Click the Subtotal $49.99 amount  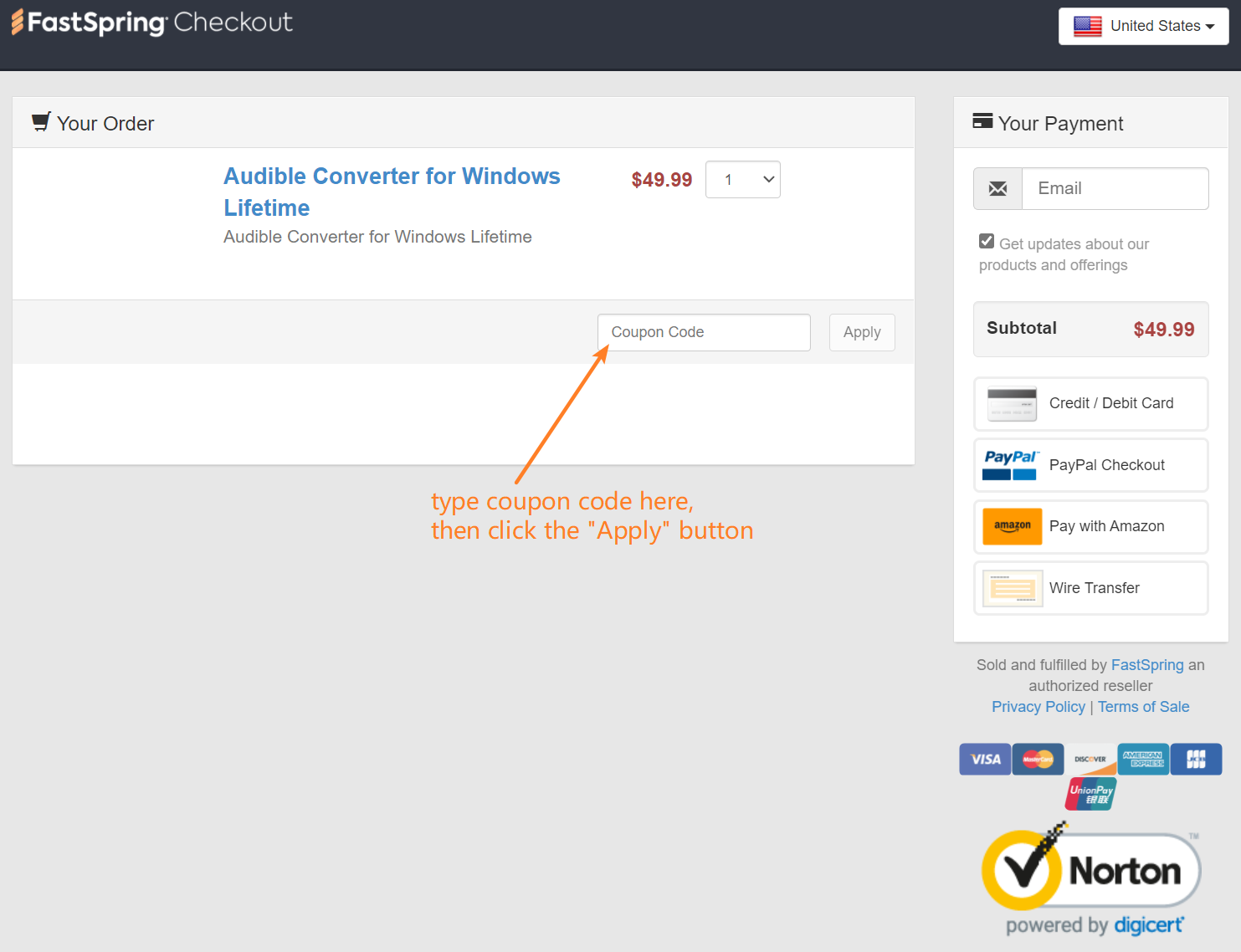tap(1163, 330)
